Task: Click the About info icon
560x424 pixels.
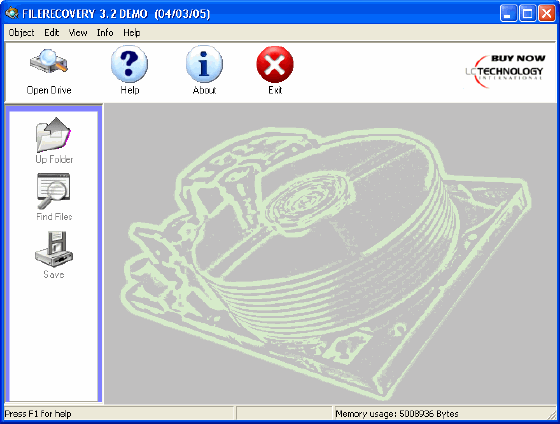Action: (x=204, y=64)
